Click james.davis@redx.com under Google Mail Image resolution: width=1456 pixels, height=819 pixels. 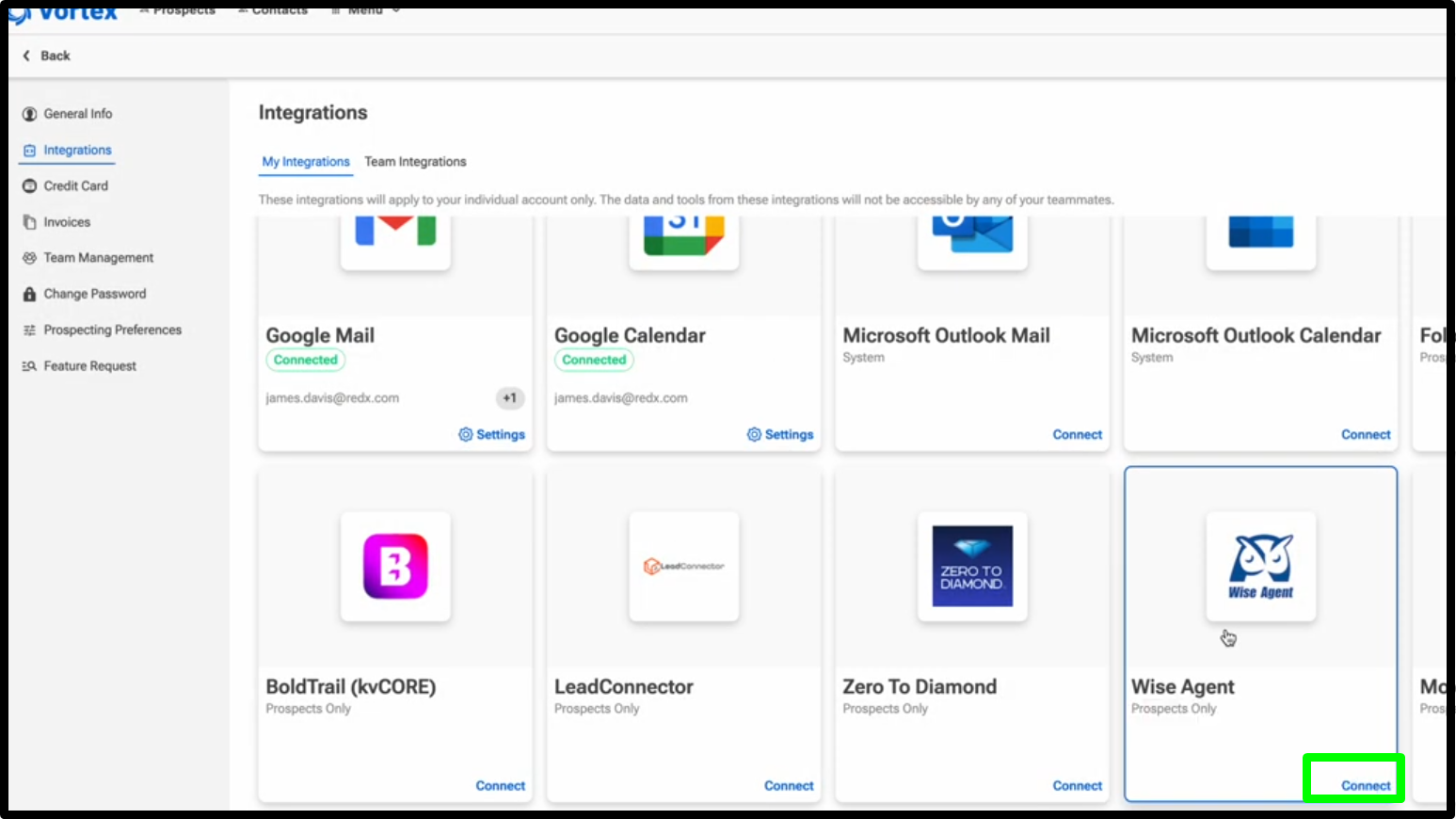pyautogui.click(x=332, y=398)
